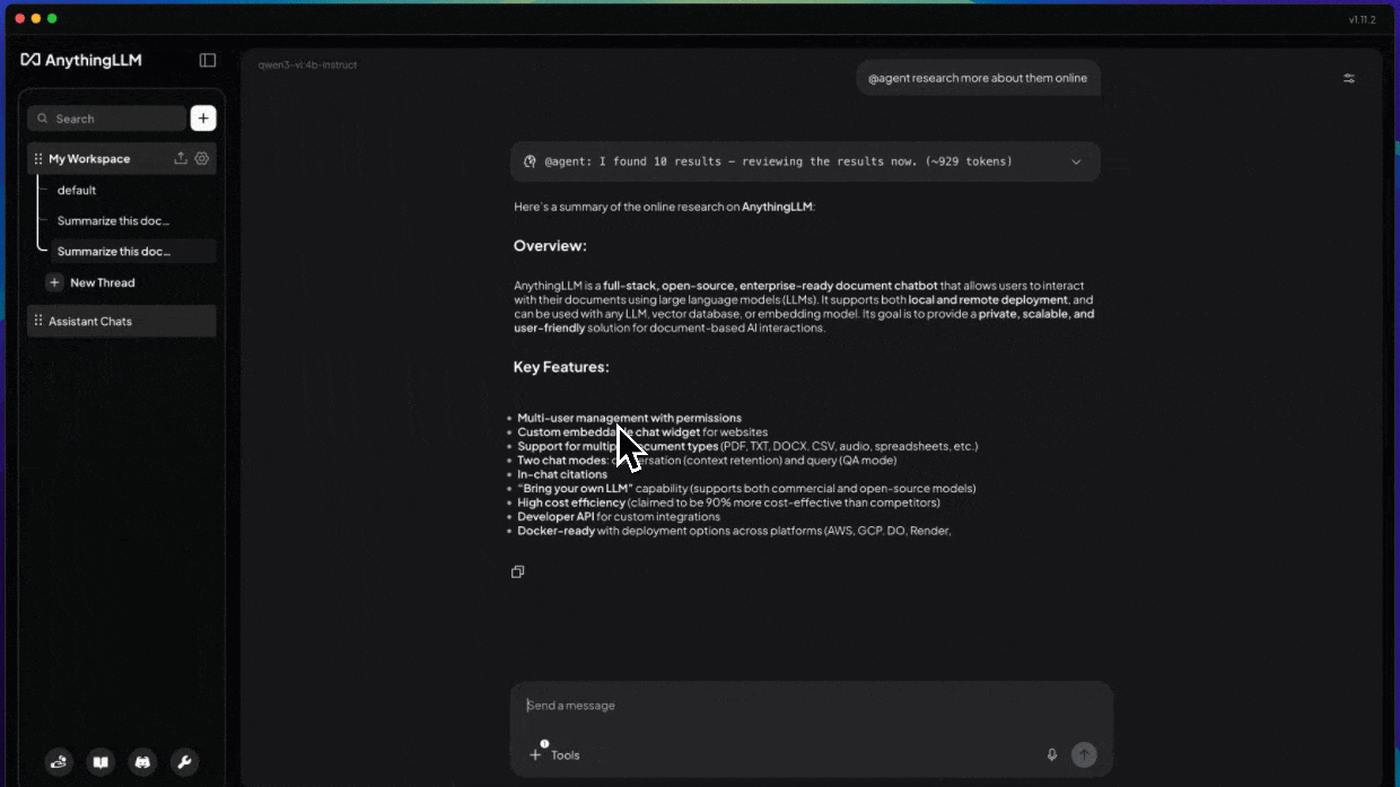
Task: Activate the microphone voice input
Action: (1052, 755)
